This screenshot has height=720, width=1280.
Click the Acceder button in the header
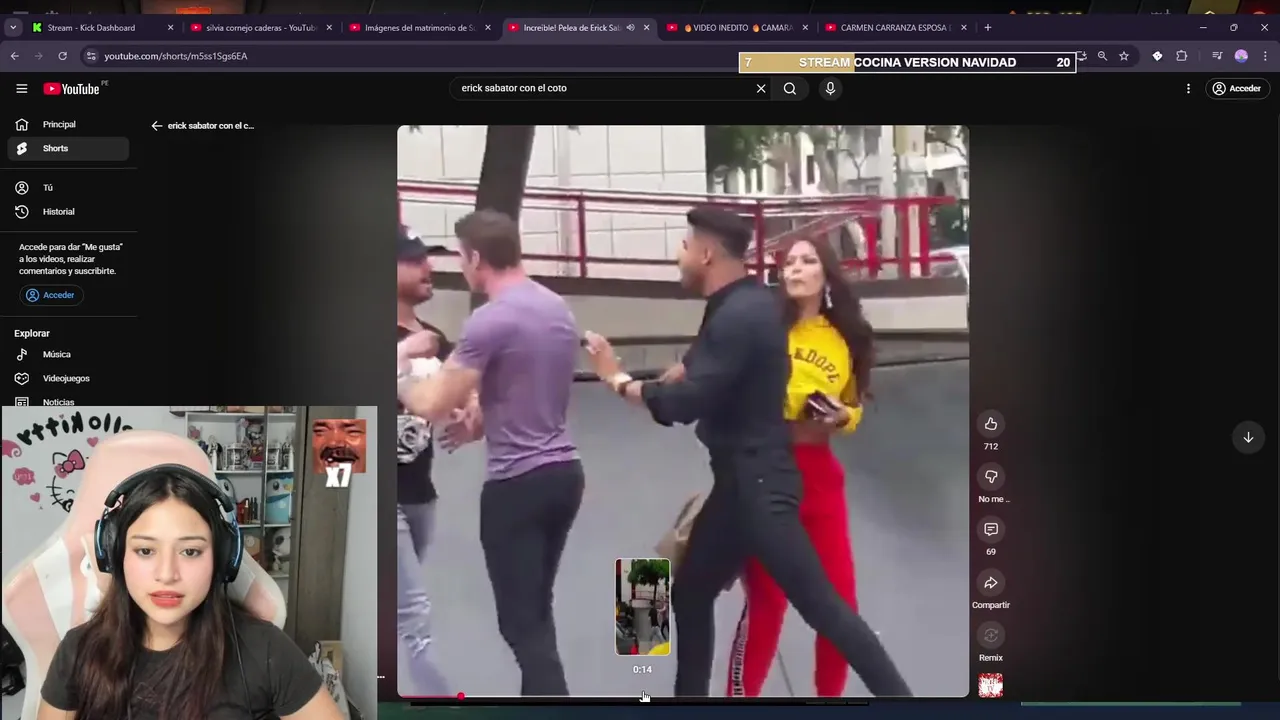click(x=1237, y=88)
